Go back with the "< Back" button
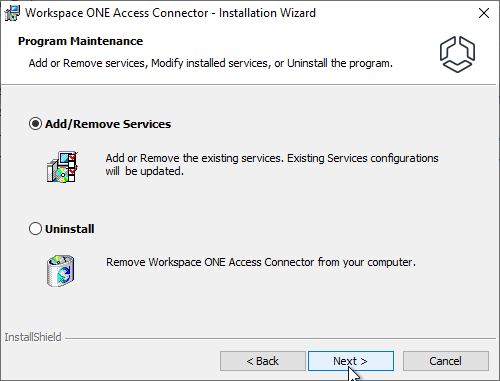 click(x=263, y=361)
